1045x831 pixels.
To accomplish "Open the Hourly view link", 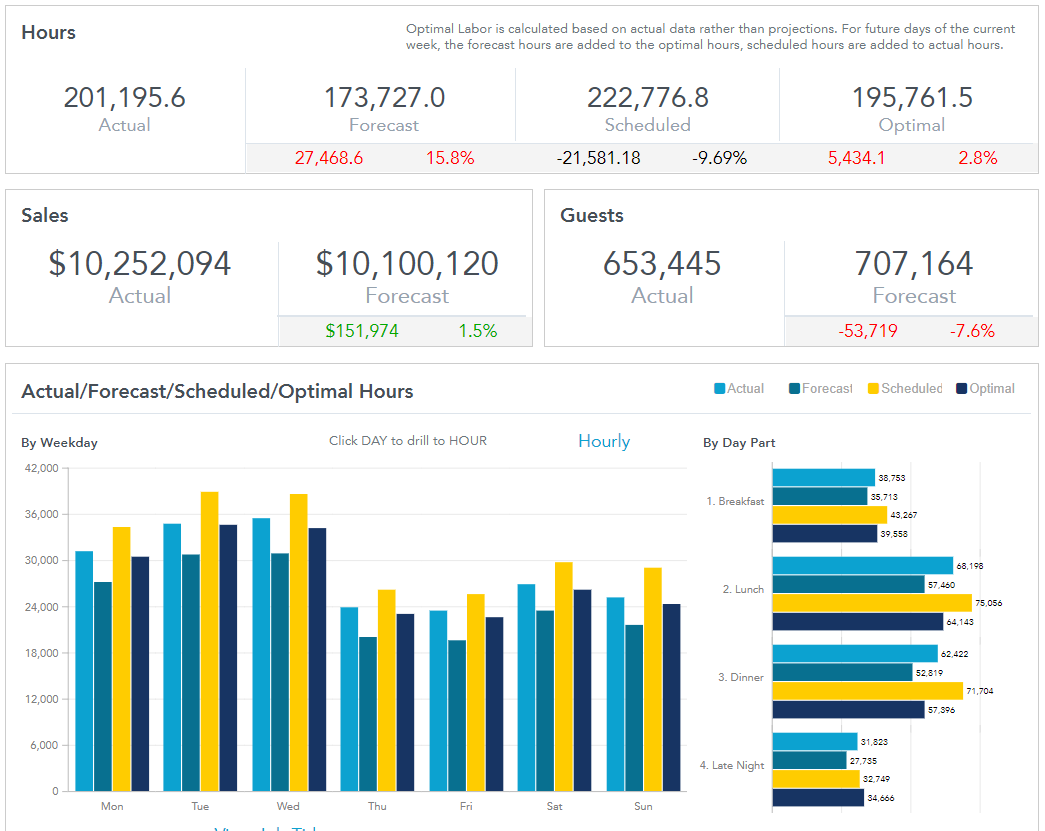I will tap(604, 441).
